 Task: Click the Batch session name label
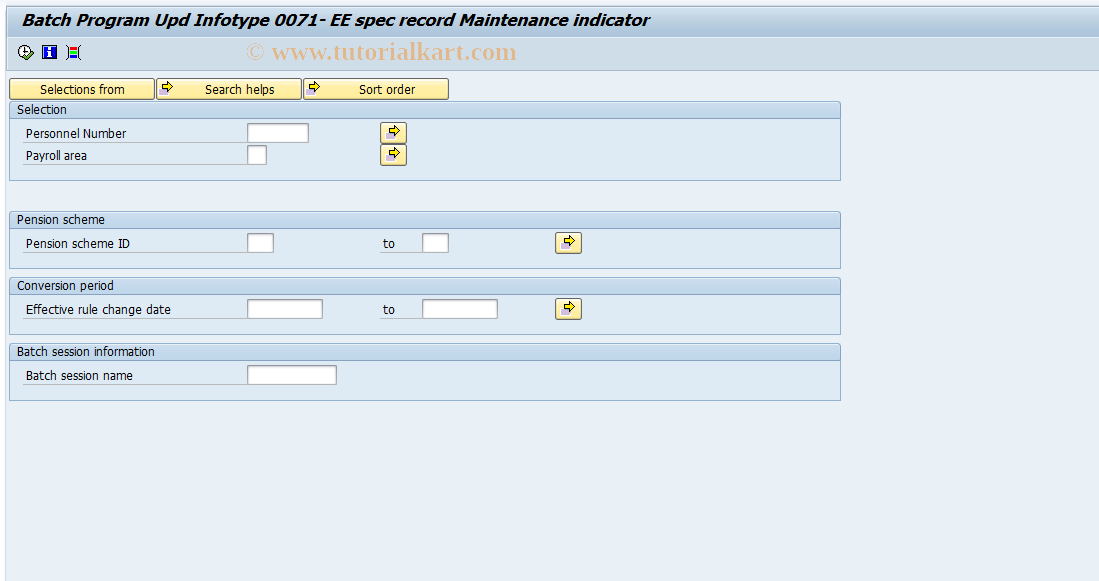pos(79,376)
